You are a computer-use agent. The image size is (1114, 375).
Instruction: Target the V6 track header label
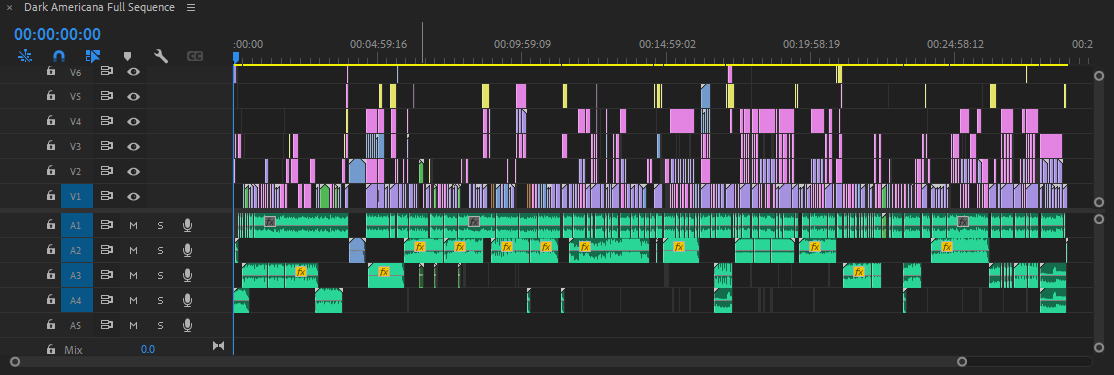click(76, 72)
